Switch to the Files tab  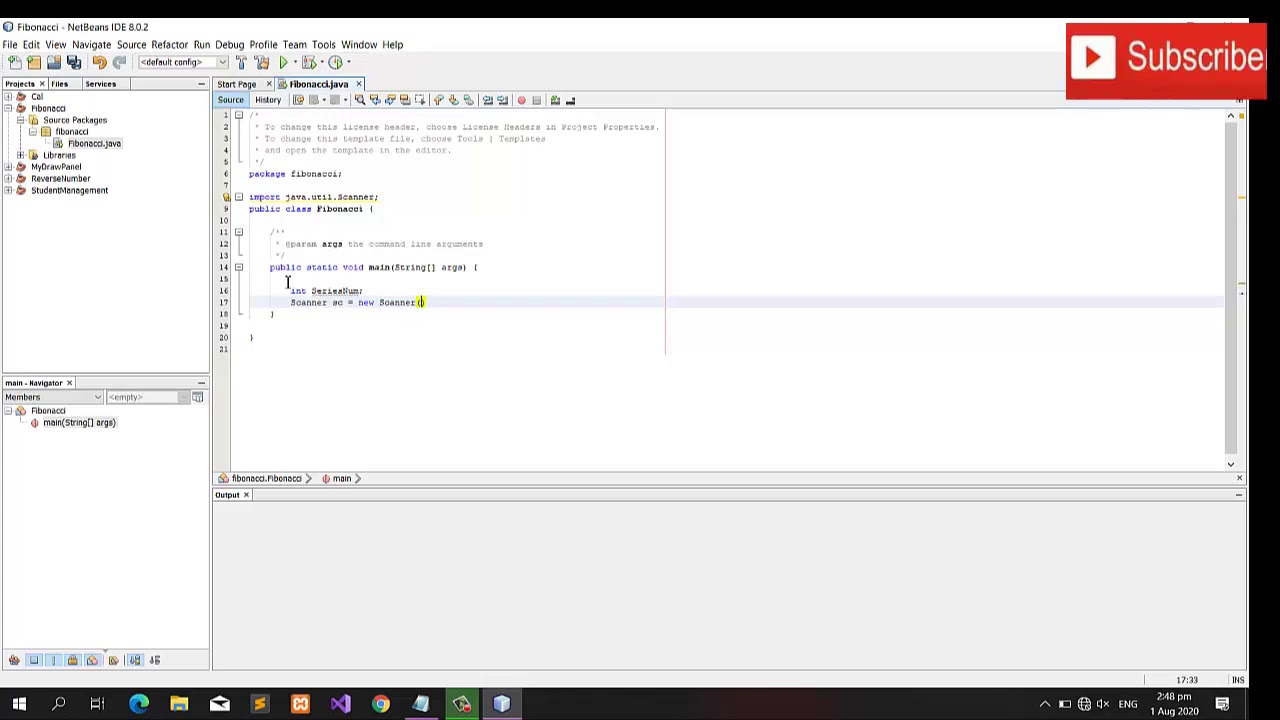[x=59, y=84]
